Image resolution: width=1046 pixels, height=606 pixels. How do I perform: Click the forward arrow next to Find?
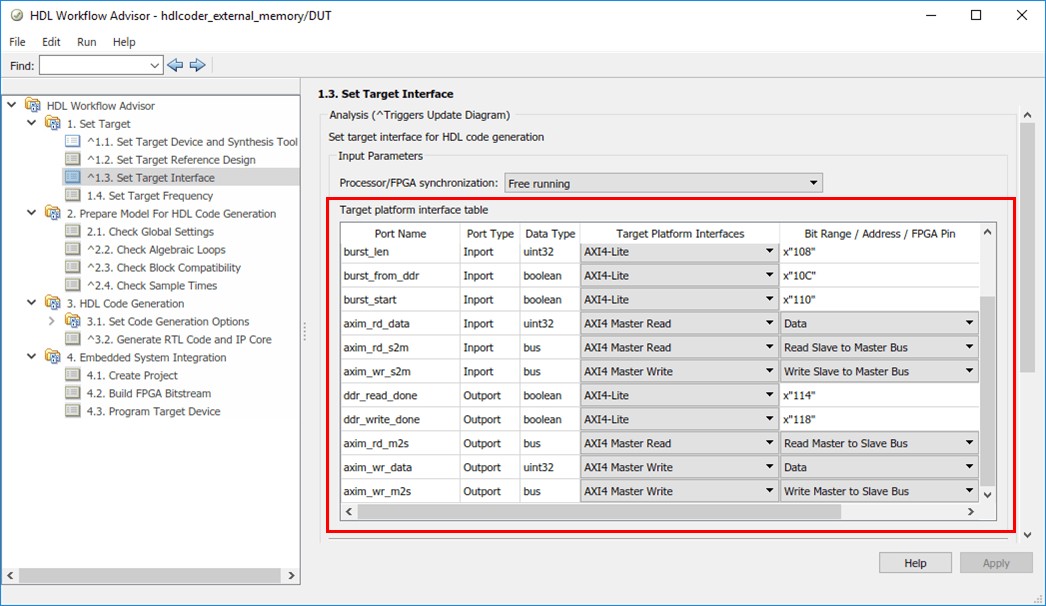pos(197,65)
